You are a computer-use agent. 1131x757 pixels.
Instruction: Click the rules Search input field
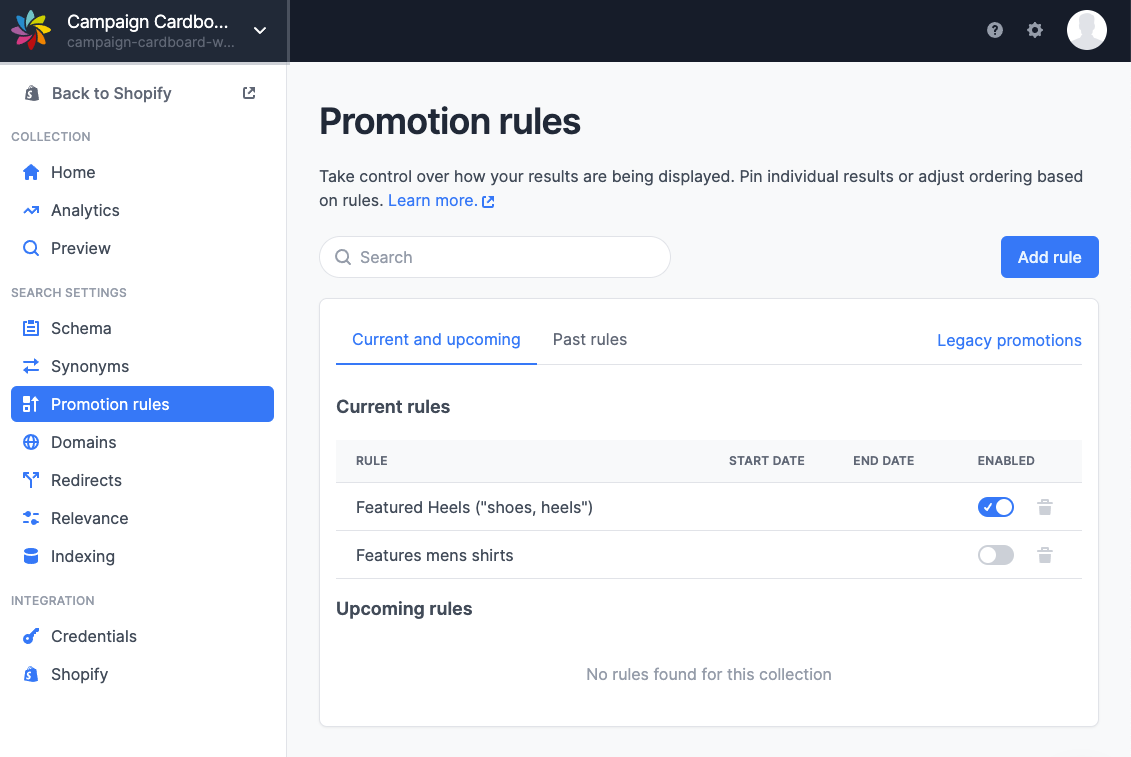tap(495, 257)
